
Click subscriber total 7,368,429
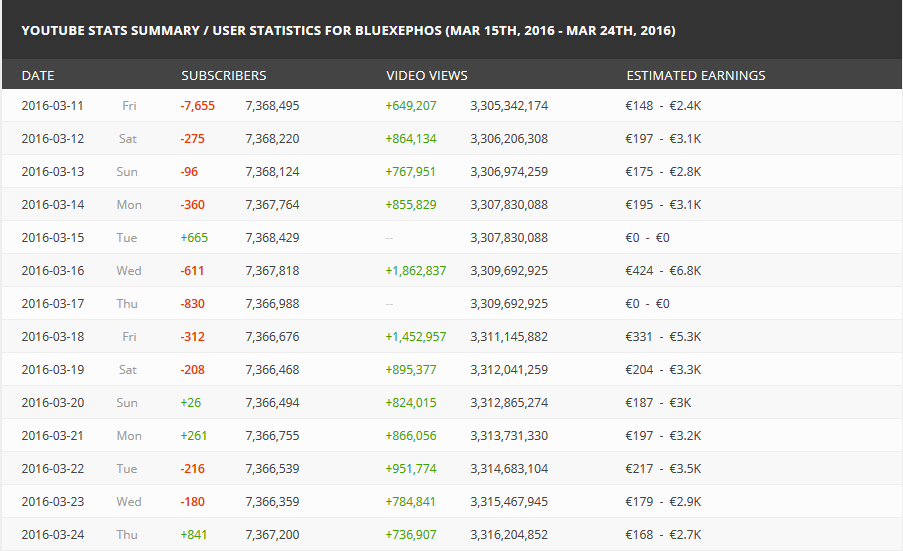coord(272,238)
